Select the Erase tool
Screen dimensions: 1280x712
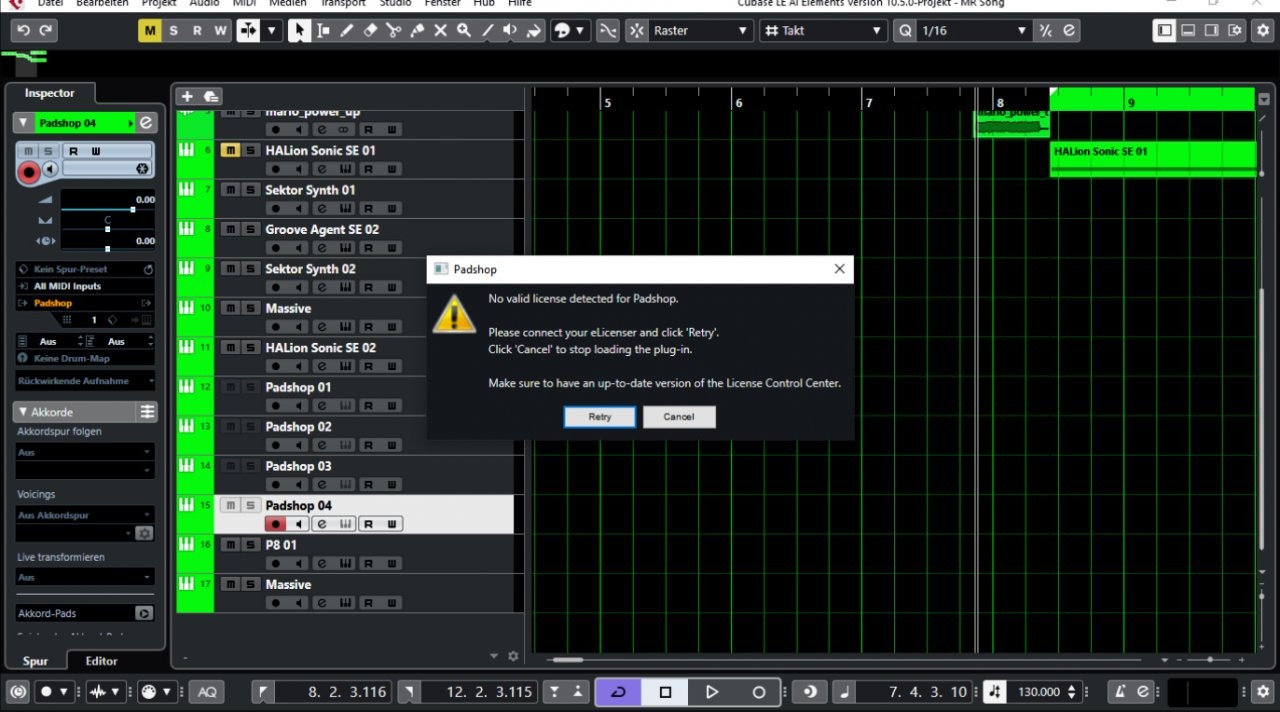pos(370,31)
